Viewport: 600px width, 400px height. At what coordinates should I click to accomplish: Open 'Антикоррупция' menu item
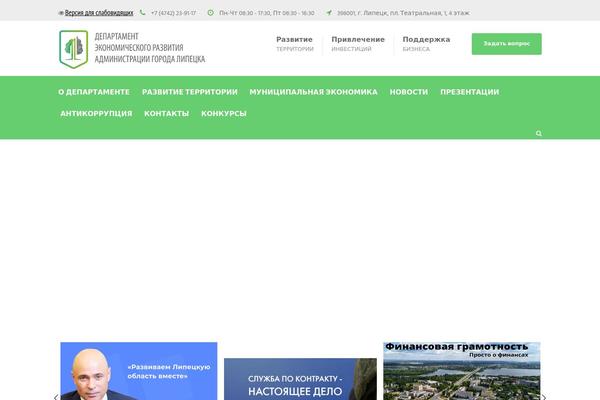[96, 113]
